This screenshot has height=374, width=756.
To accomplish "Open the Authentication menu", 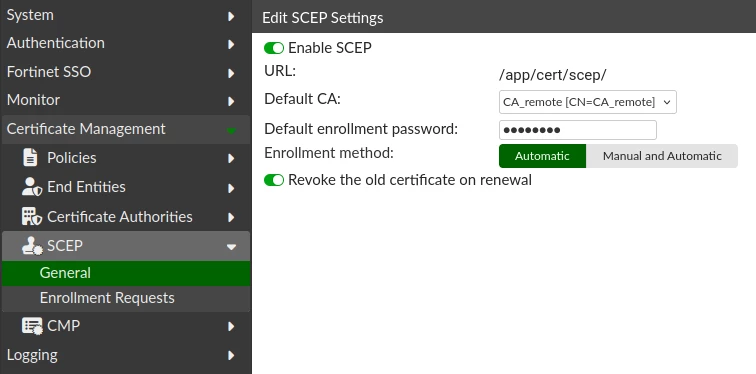I will pos(126,43).
